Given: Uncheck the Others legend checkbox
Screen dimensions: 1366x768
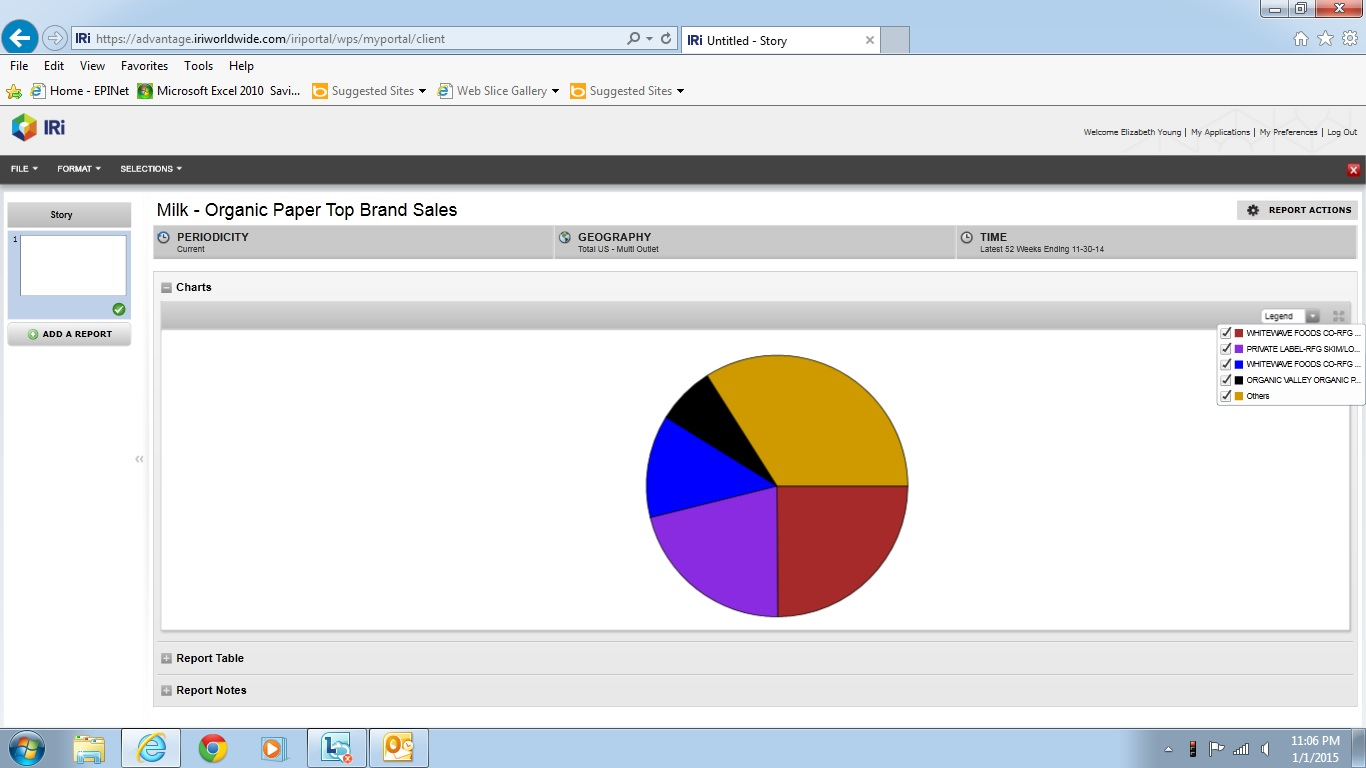Looking at the screenshot, I should click(x=1226, y=396).
